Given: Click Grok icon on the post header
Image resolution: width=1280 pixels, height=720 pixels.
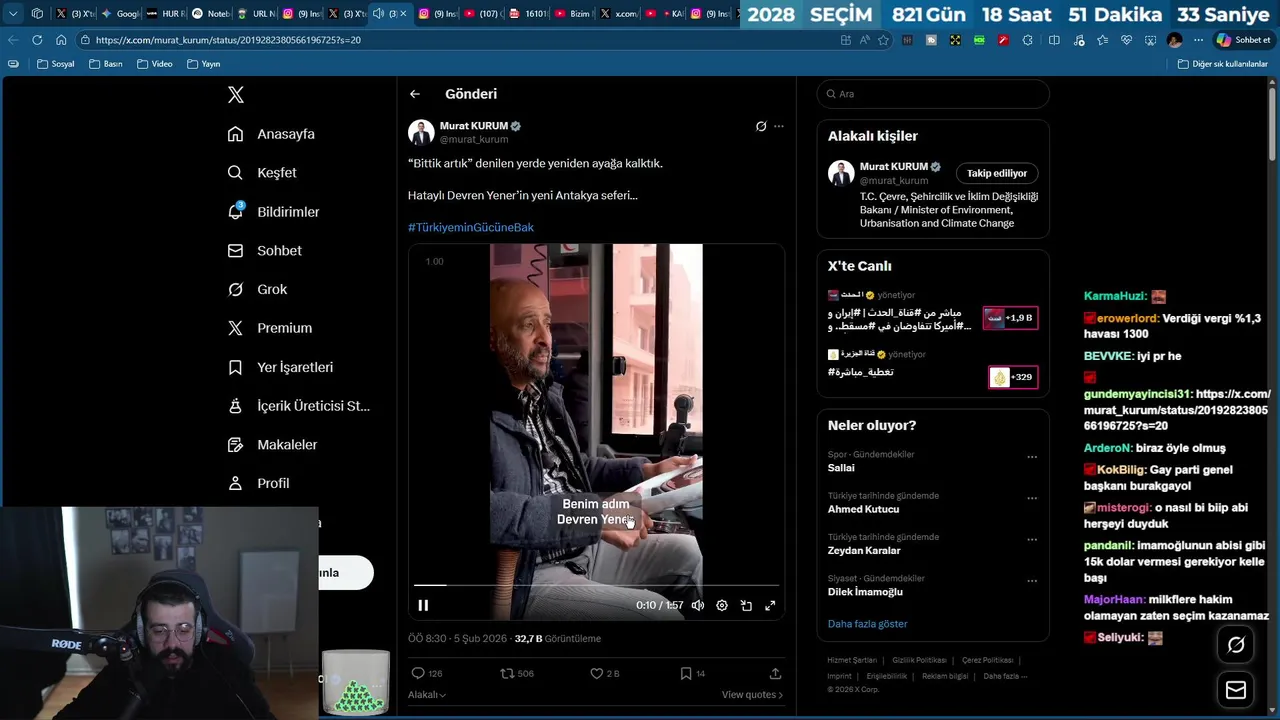Looking at the screenshot, I should (x=761, y=126).
